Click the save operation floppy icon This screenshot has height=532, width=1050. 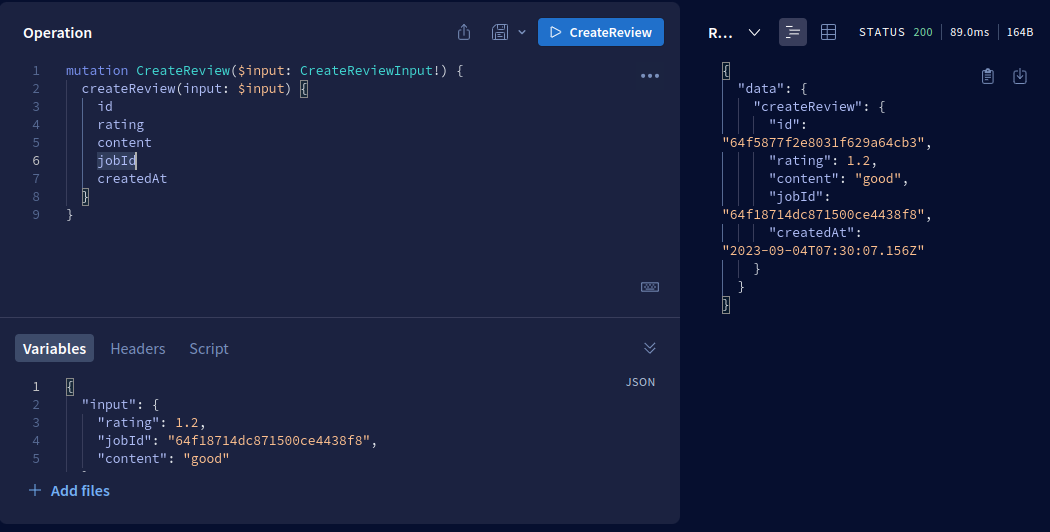[x=500, y=32]
